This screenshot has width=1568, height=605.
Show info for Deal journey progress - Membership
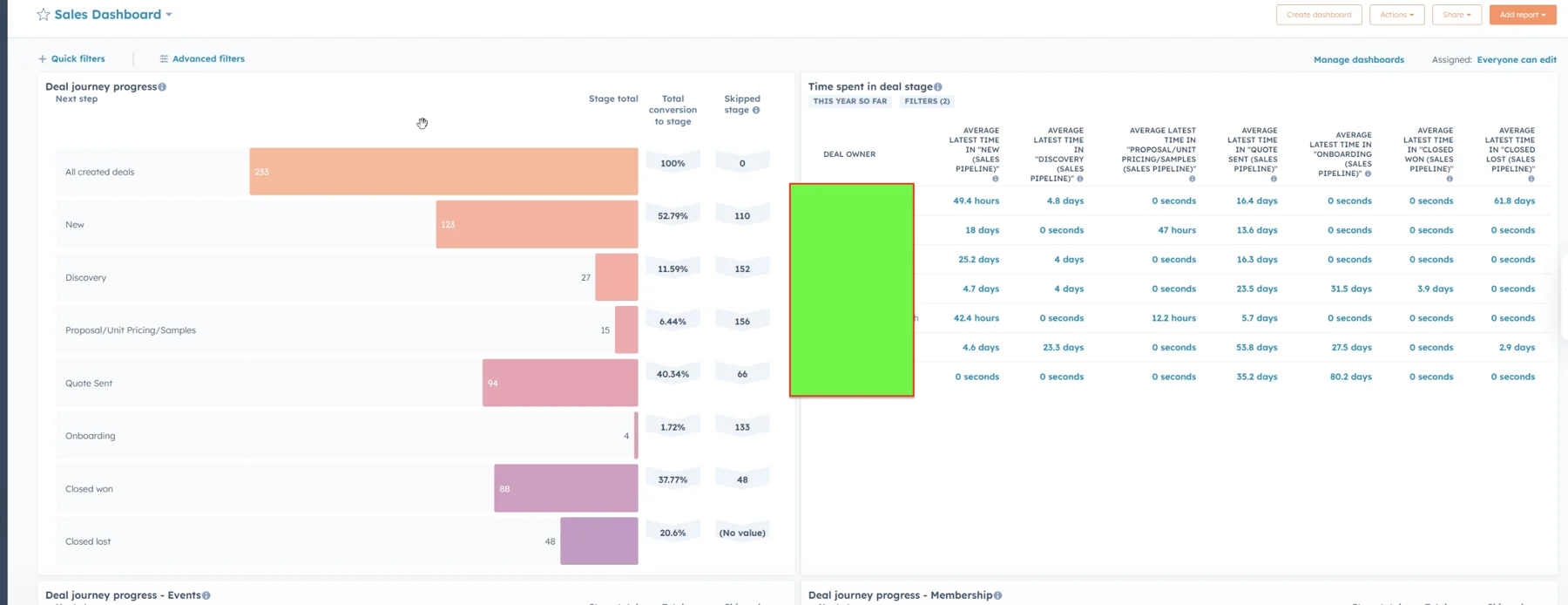tap(998, 595)
